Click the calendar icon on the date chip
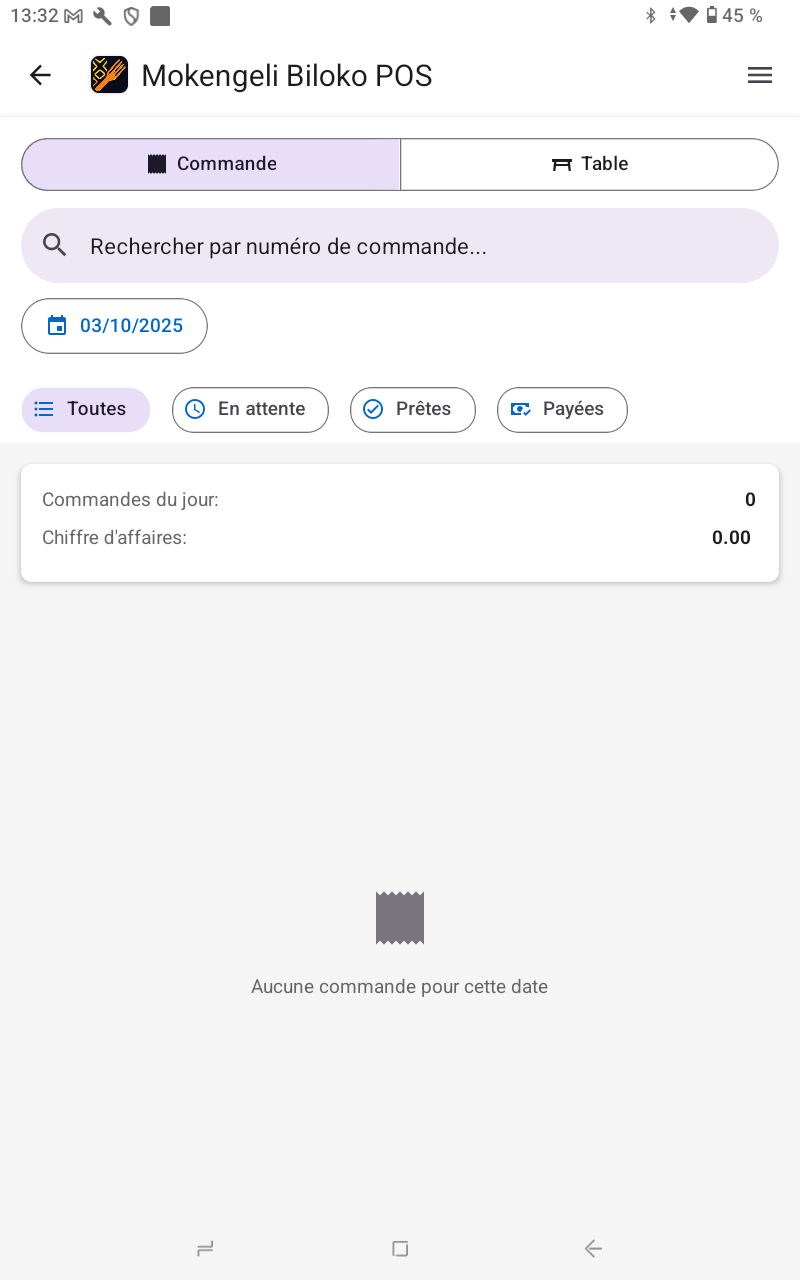800x1280 pixels. point(57,326)
